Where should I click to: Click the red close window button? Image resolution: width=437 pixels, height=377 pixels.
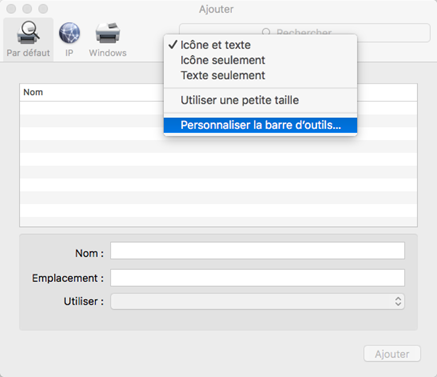(11, 9)
